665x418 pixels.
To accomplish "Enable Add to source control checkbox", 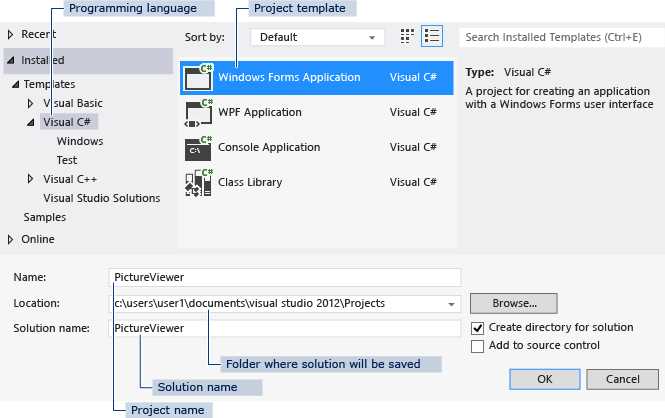I will tap(478, 346).
